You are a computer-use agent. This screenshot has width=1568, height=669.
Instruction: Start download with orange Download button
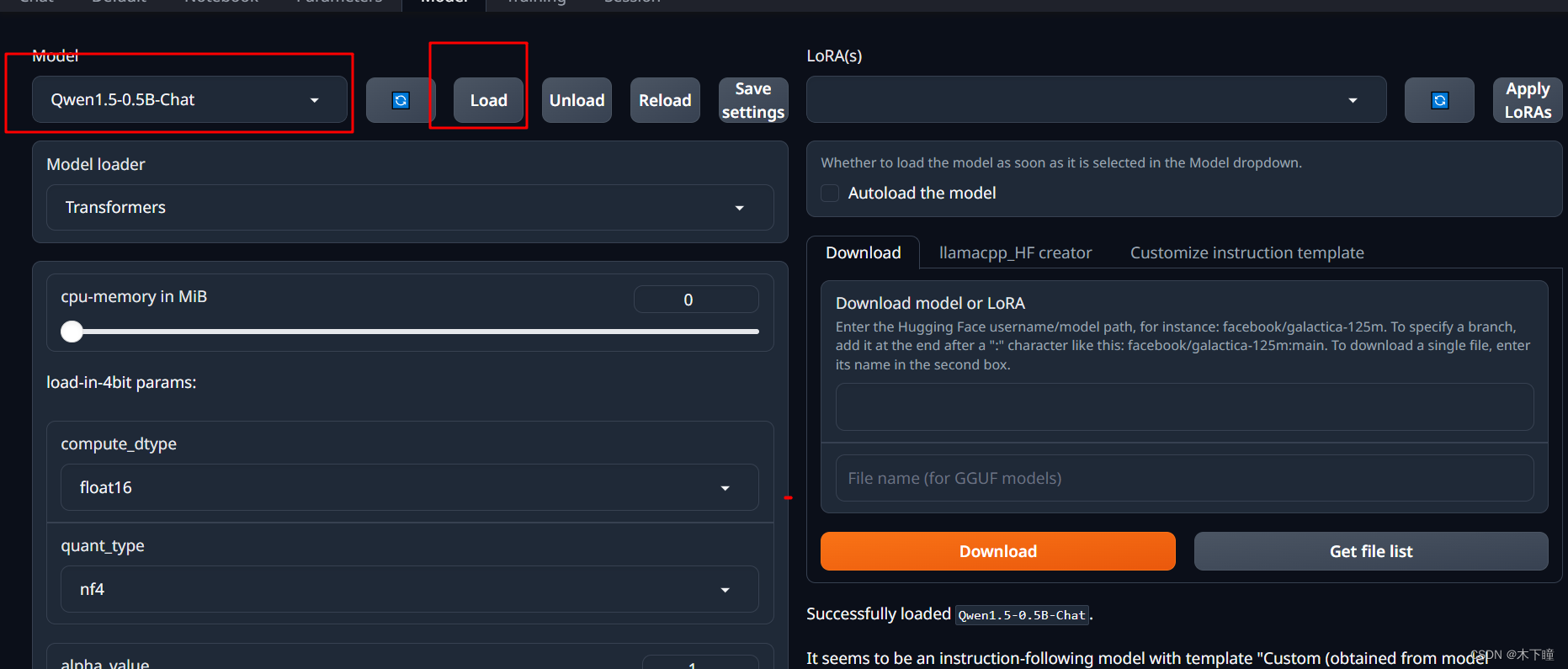997,551
